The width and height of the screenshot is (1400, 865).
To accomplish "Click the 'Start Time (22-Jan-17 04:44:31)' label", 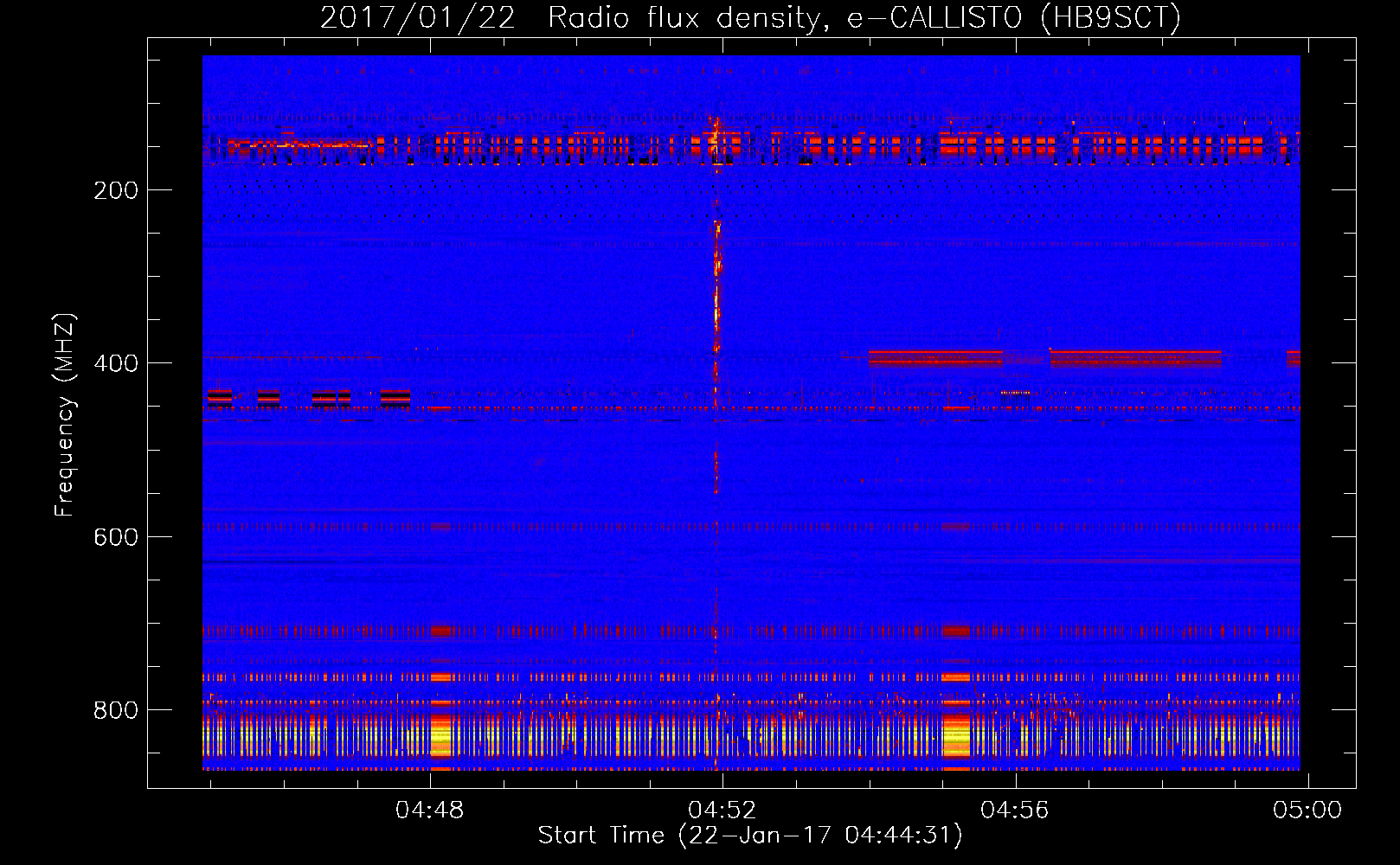I will (x=750, y=836).
